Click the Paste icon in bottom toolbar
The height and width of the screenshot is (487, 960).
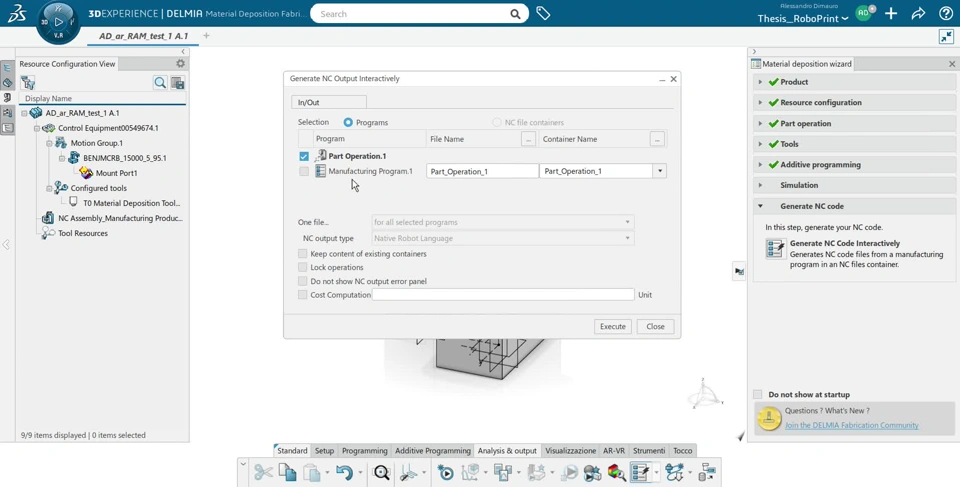click(x=312, y=472)
